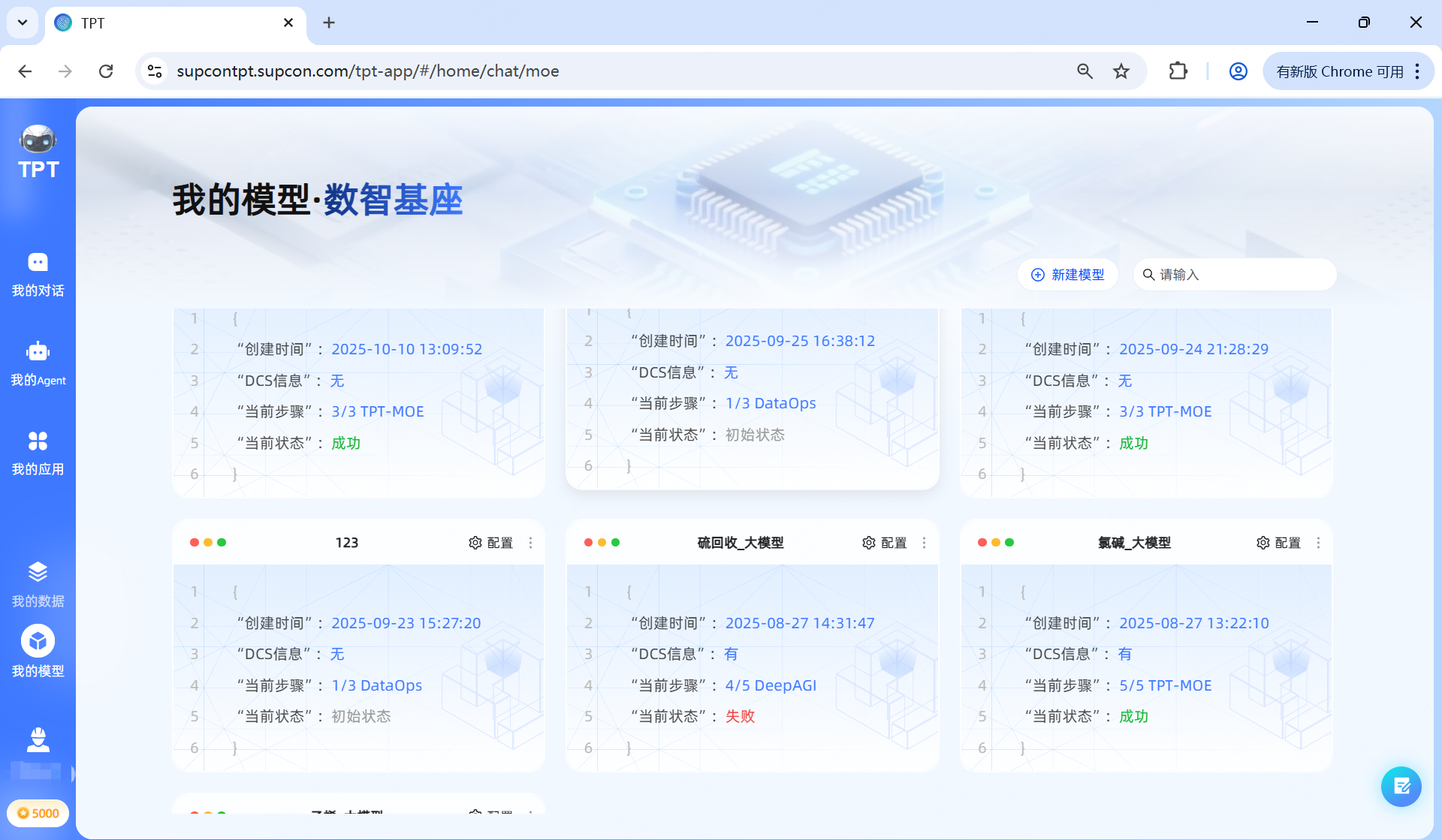Click the TPT robot logo
The height and width of the screenshot is (840, 1442).
point(38,139)
